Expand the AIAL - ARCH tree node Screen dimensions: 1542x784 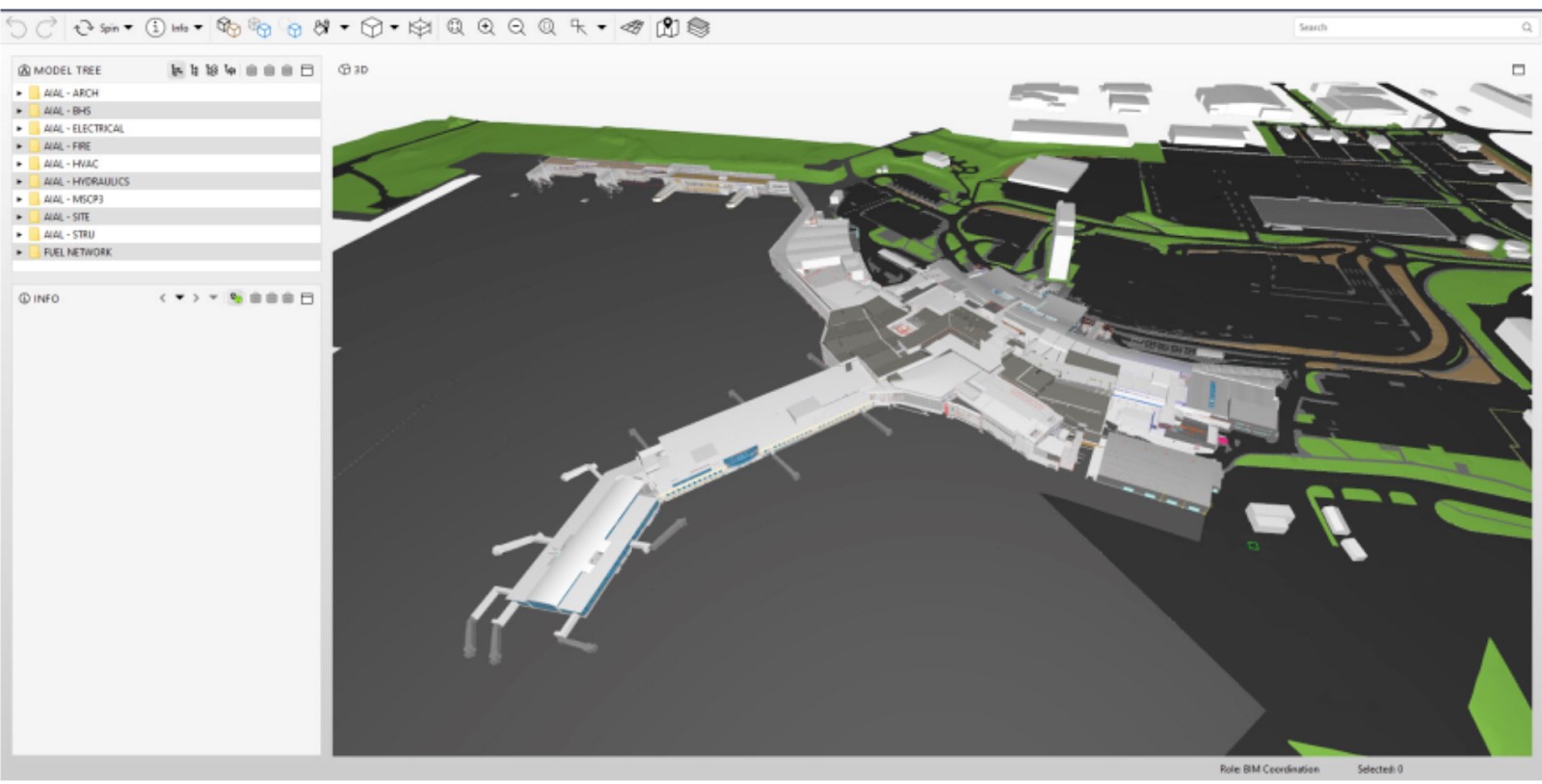click(19, 93)
